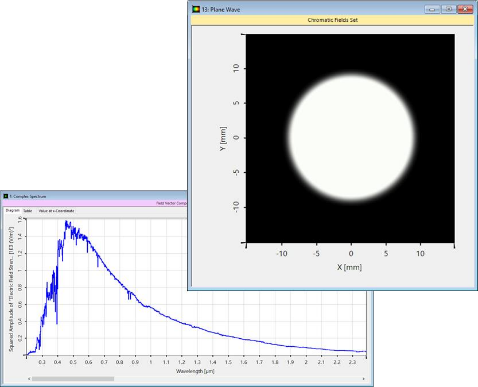Click the scrollbar left arrow
The width and height of the screenshot is (478, 387).
29,379
